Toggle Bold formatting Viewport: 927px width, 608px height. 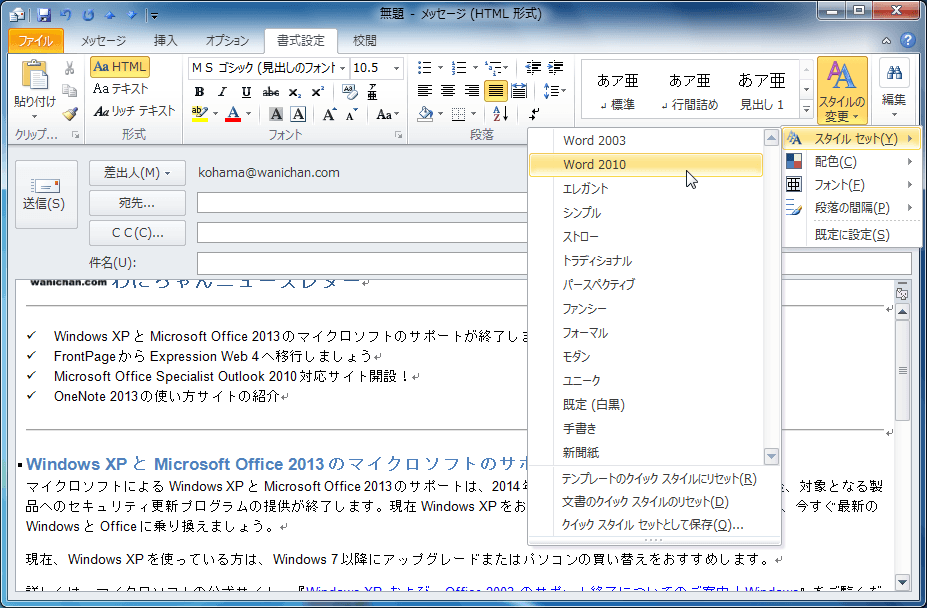pyautogui.click(x=199, y=92)
